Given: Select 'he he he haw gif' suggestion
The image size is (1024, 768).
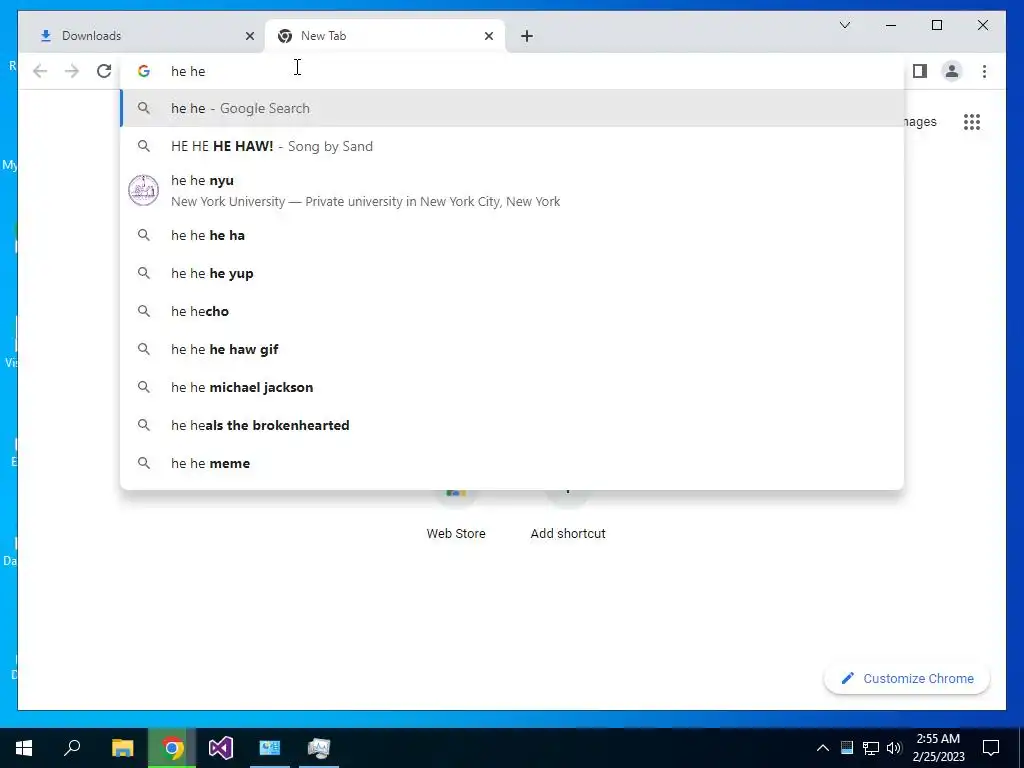Looking at the screenshot, I should tap(513, 349).
